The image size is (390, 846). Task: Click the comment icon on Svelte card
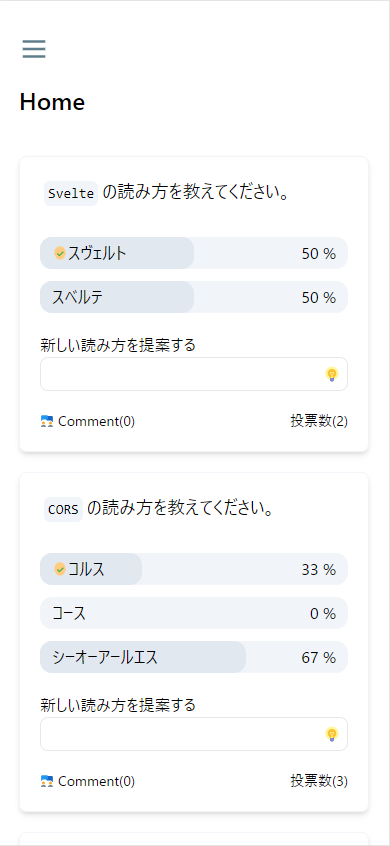47,421
